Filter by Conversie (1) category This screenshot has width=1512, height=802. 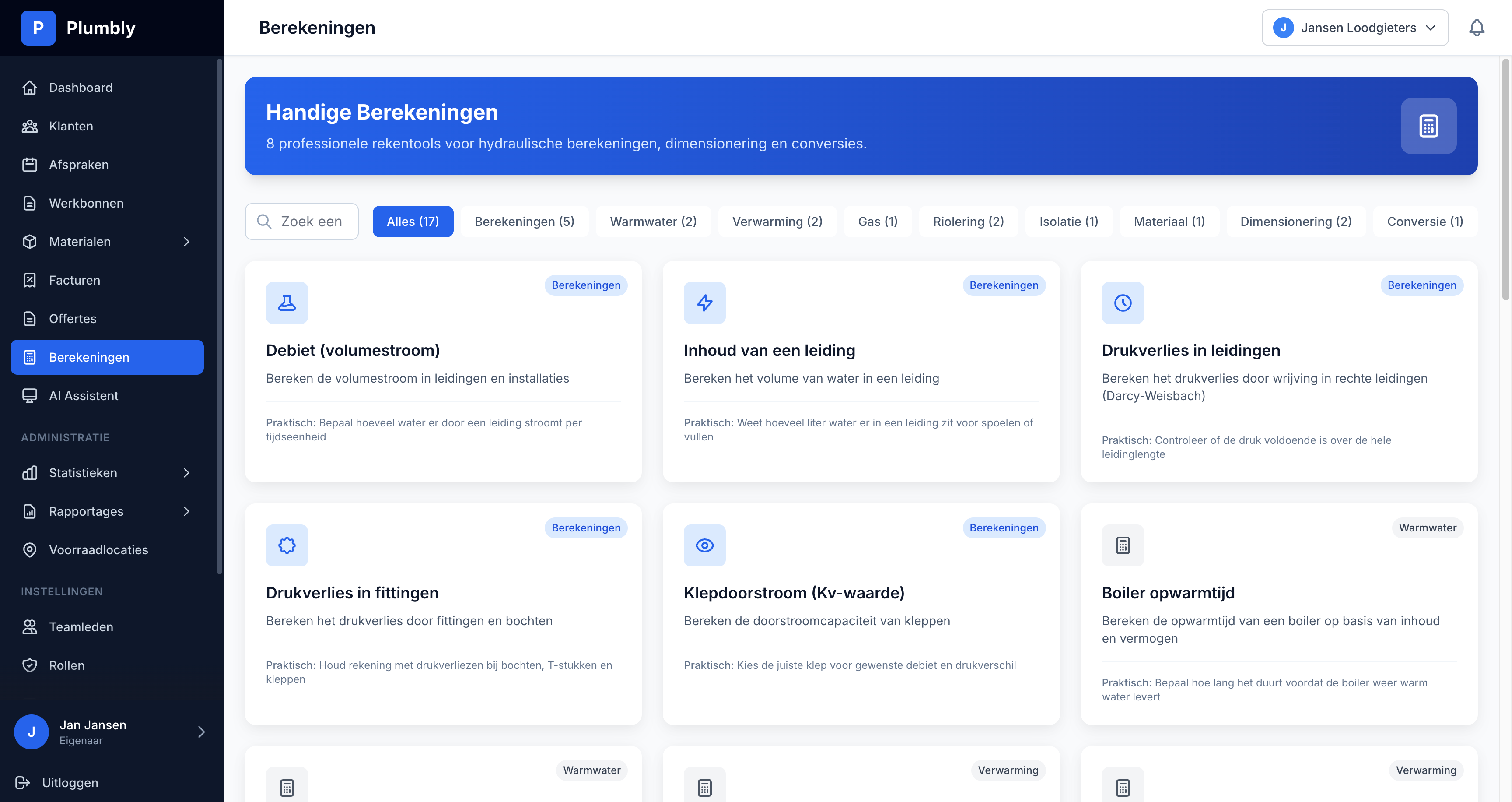[x=1425, y=222]
